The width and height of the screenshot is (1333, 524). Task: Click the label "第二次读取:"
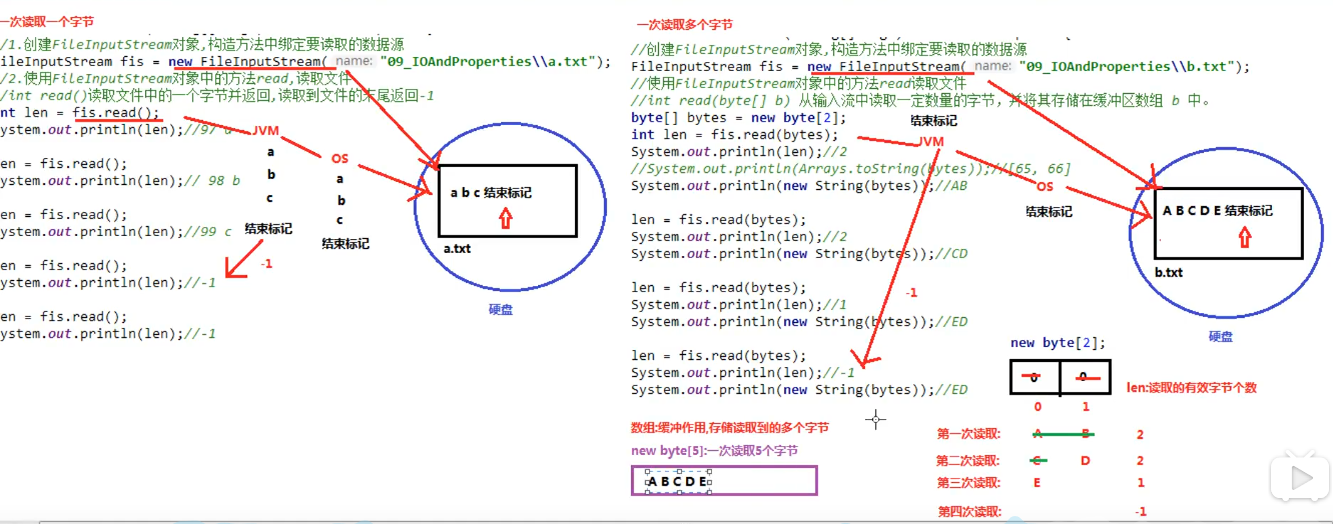pyautogui.click(x=968, y=461)
